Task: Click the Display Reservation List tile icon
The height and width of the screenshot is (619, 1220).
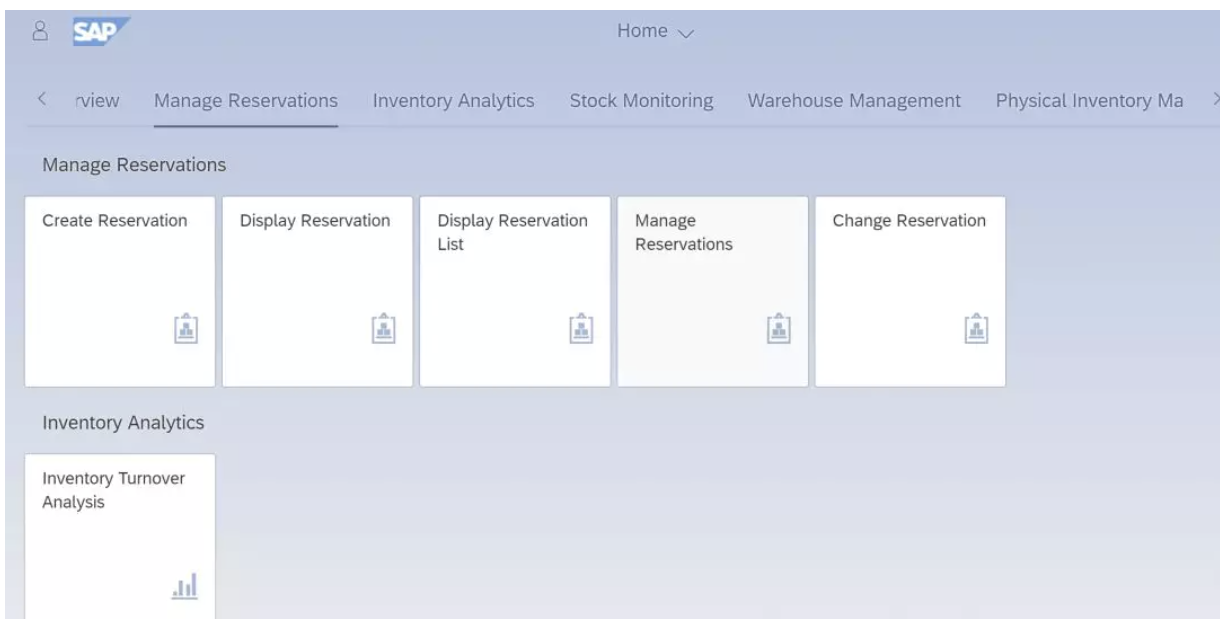Action: click(579, 329)
